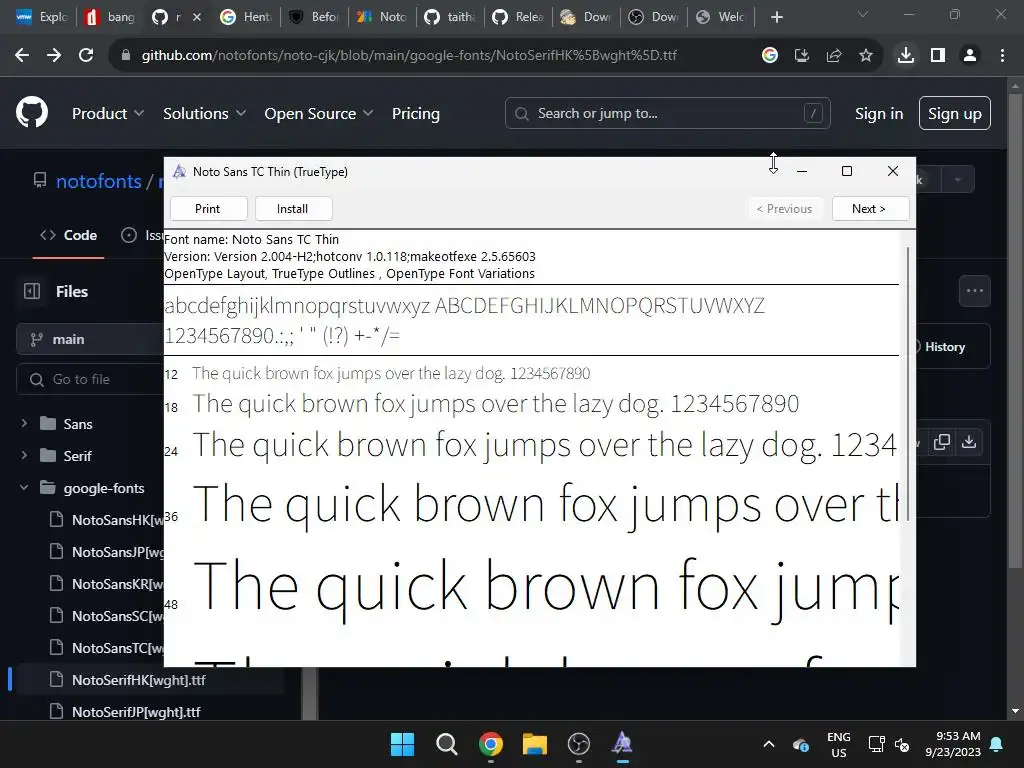Click the install app icon in the address bar
Image resolution: width=1024 pixels, height=768 pixels.
pyautogui.click(x=802, y=56)
